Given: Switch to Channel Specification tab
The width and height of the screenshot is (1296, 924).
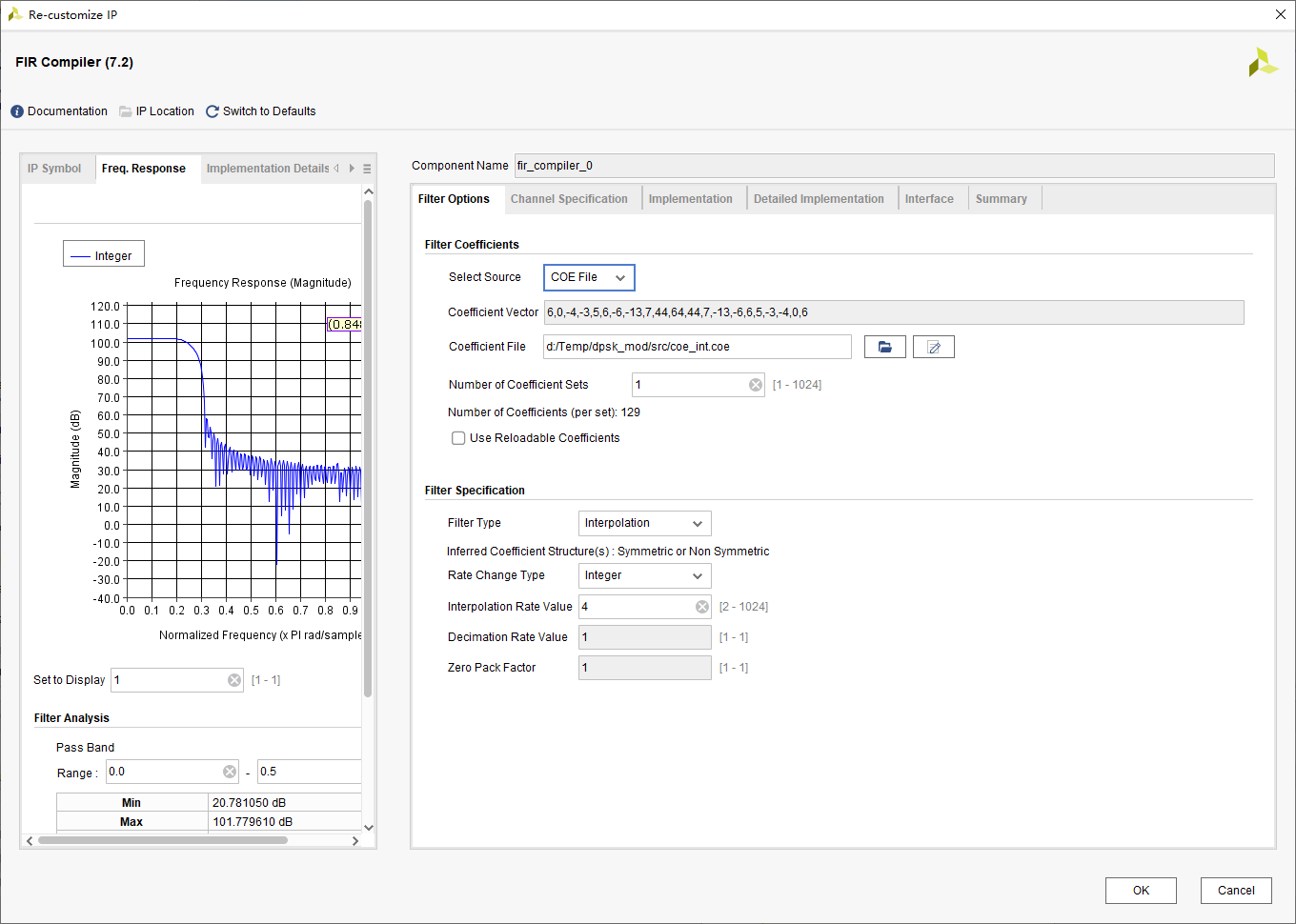Looking at the screenshot, I should click(x=569, y=199).
